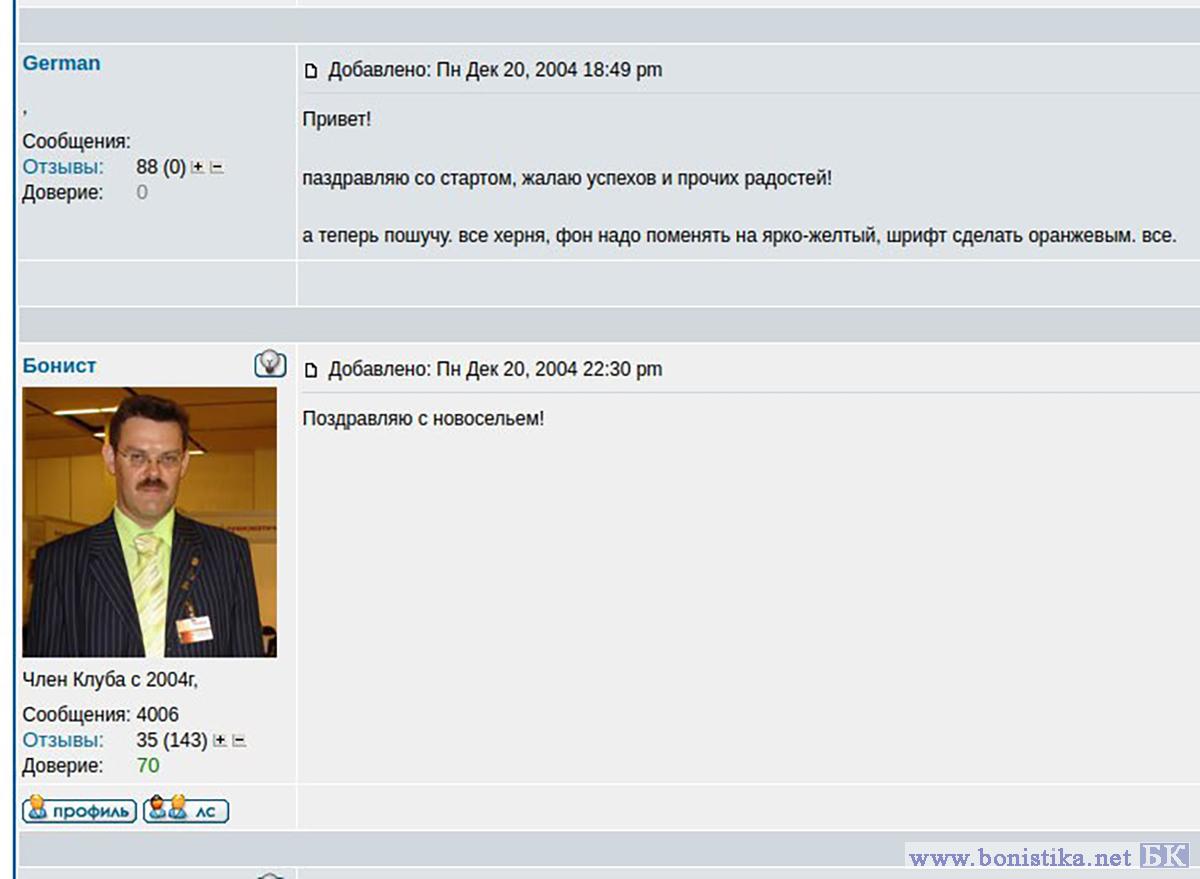
Task: Click the '35 (143)' review count
Action: click(171, 740)
